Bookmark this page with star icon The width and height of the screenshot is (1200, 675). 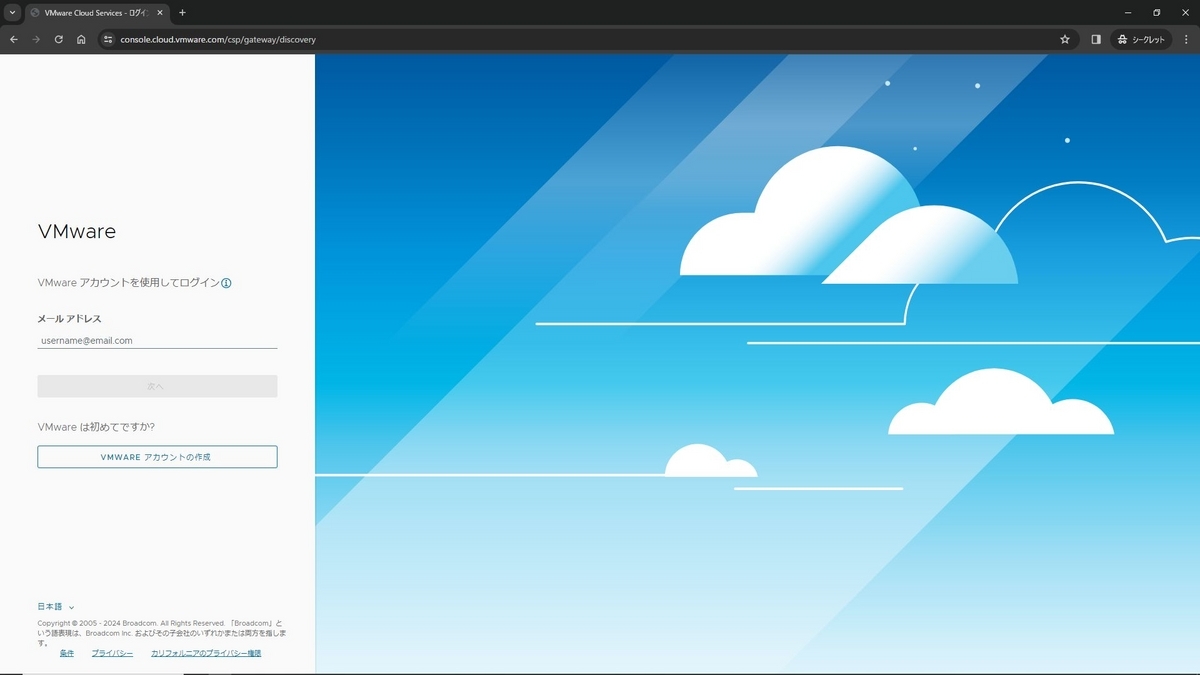[1065, 39]
